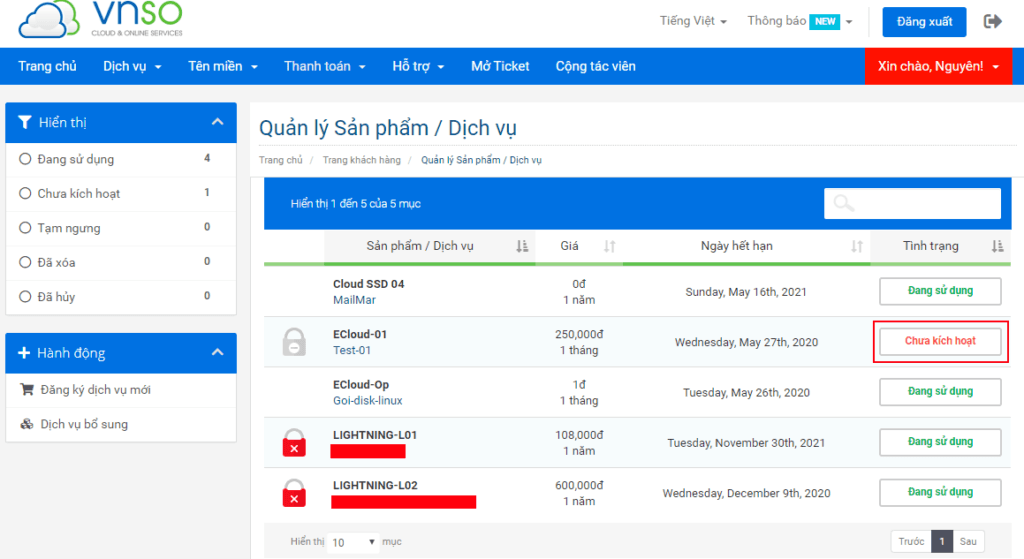
Task: Click page 1 in pagination
Action: pos(942,541)
